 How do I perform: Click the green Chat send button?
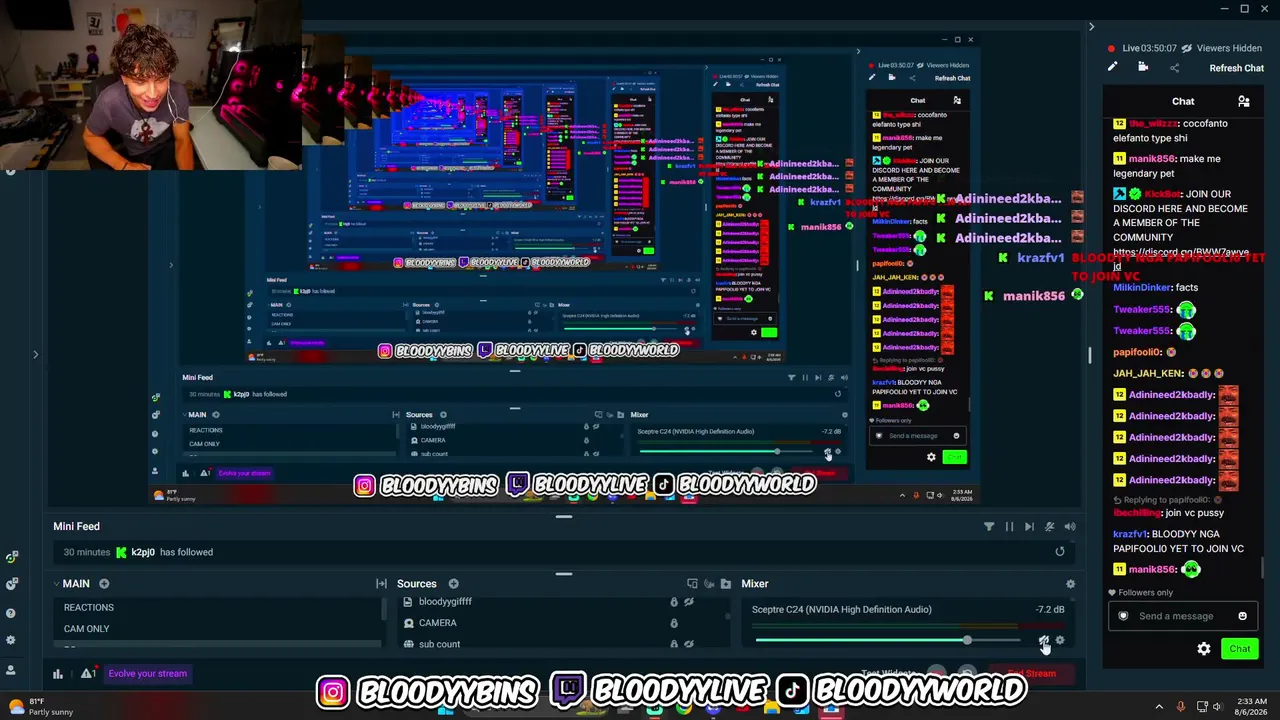pyautogui.click(x=1239, y=649)
